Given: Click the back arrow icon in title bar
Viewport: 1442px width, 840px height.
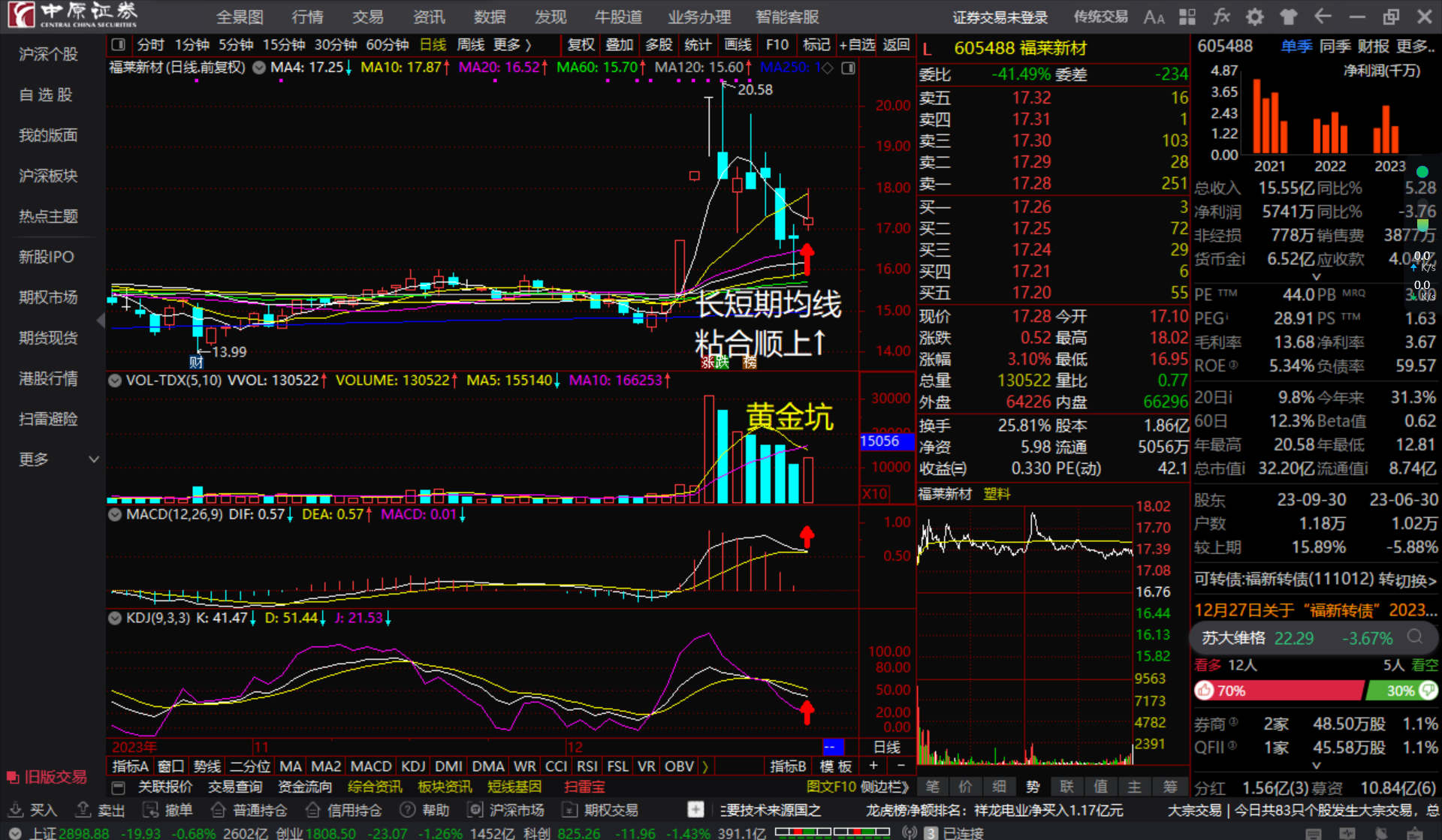Looking at the screenshot, I should (x=1323, y=17).
